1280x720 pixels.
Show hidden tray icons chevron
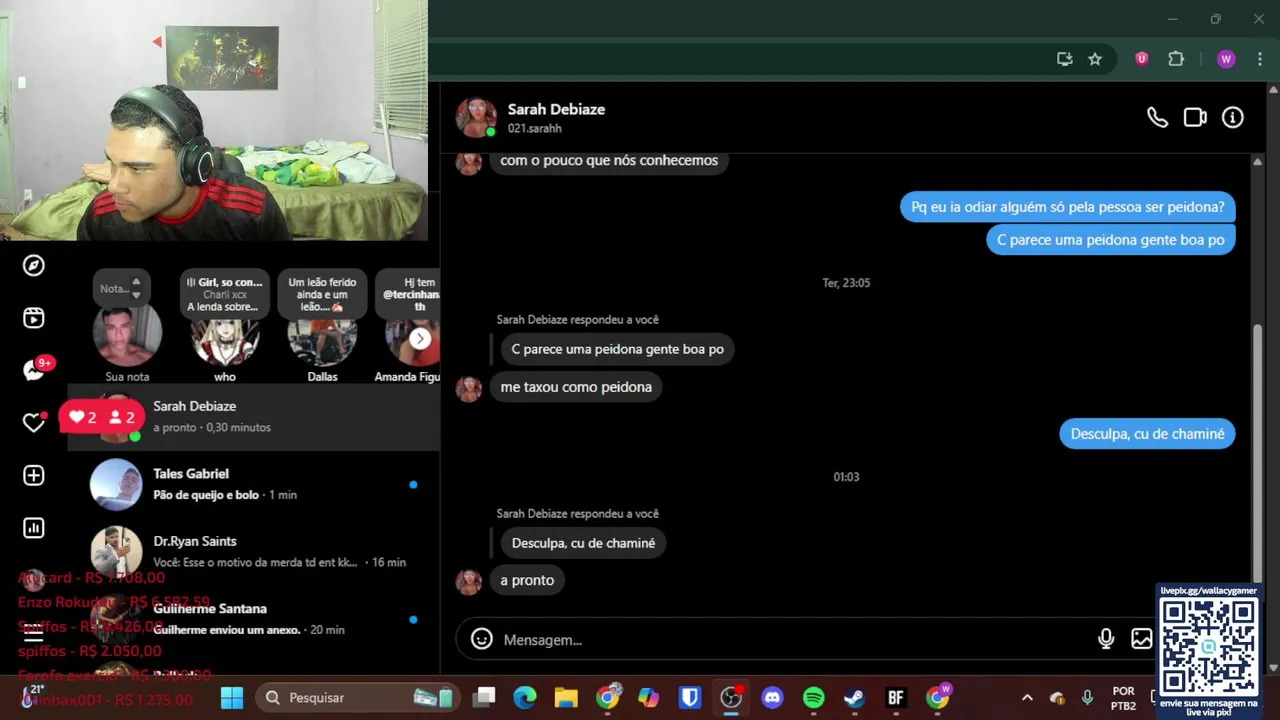click(1027, 698)
